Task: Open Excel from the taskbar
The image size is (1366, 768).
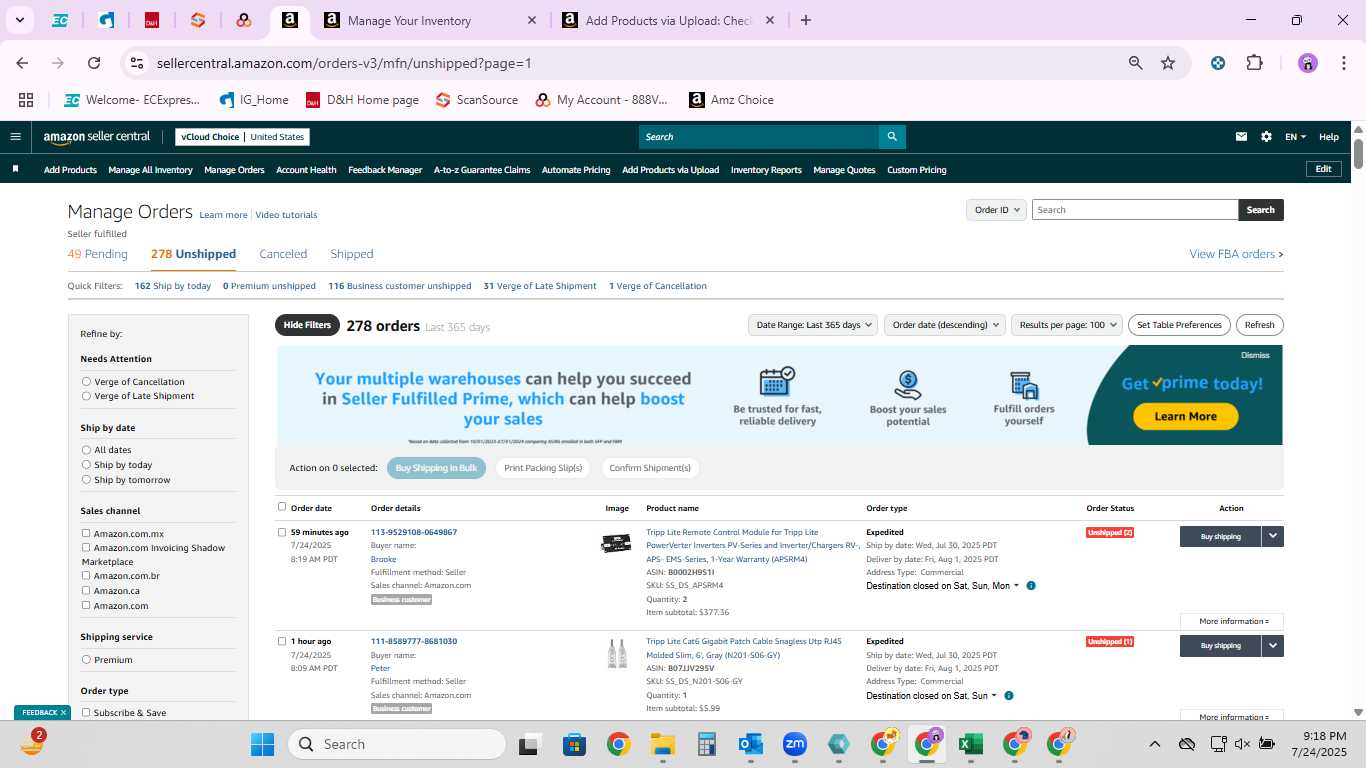Action: click(969, 744)
